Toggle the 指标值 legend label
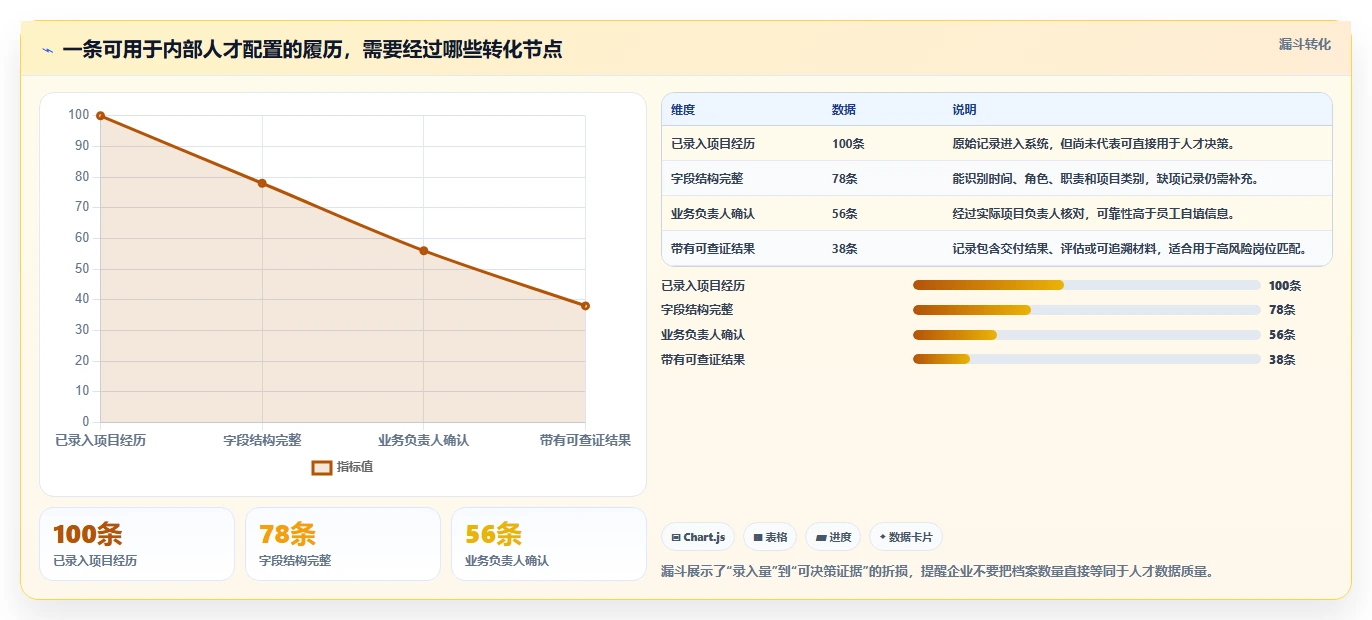 click(x=355, y=467)
